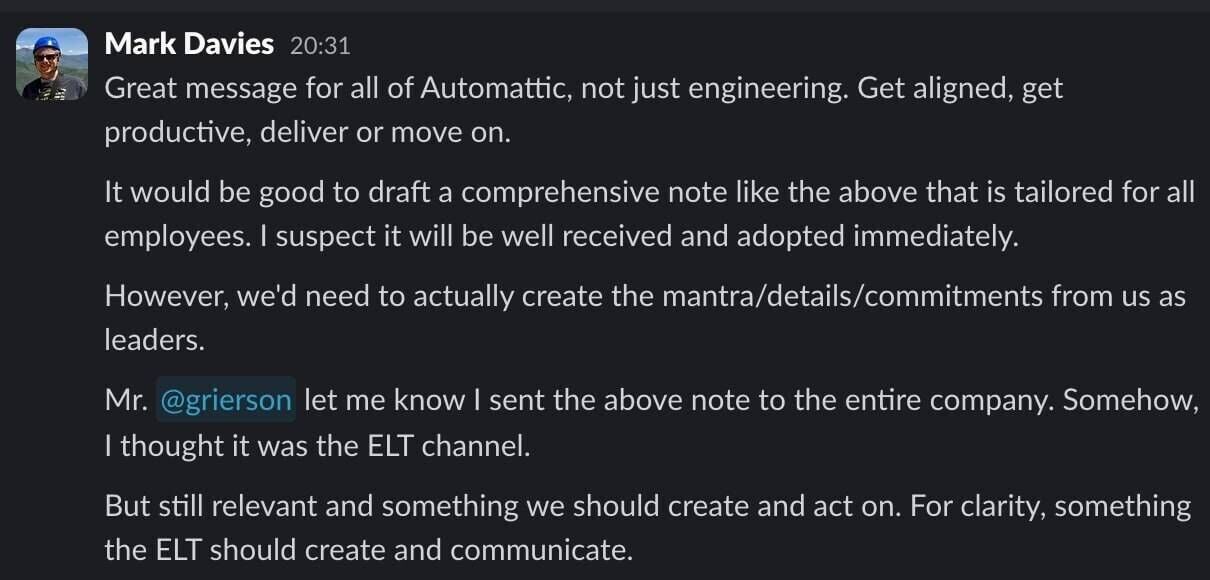Click the line "productive, deliver or move on."

click(308, 132)
